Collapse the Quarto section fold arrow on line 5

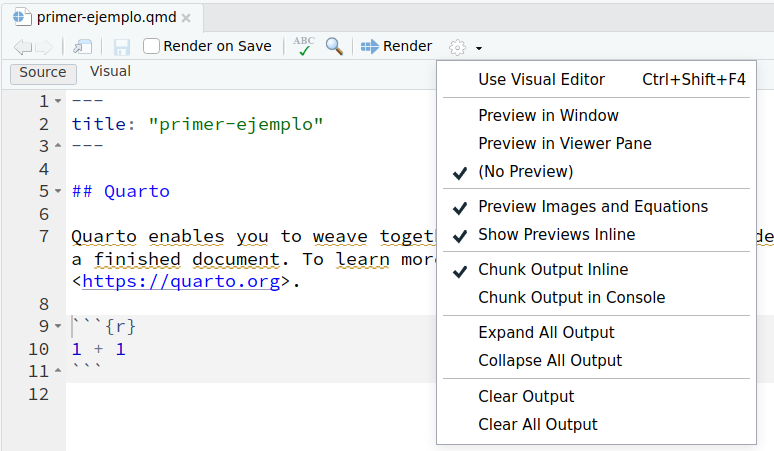coord(58,192)
